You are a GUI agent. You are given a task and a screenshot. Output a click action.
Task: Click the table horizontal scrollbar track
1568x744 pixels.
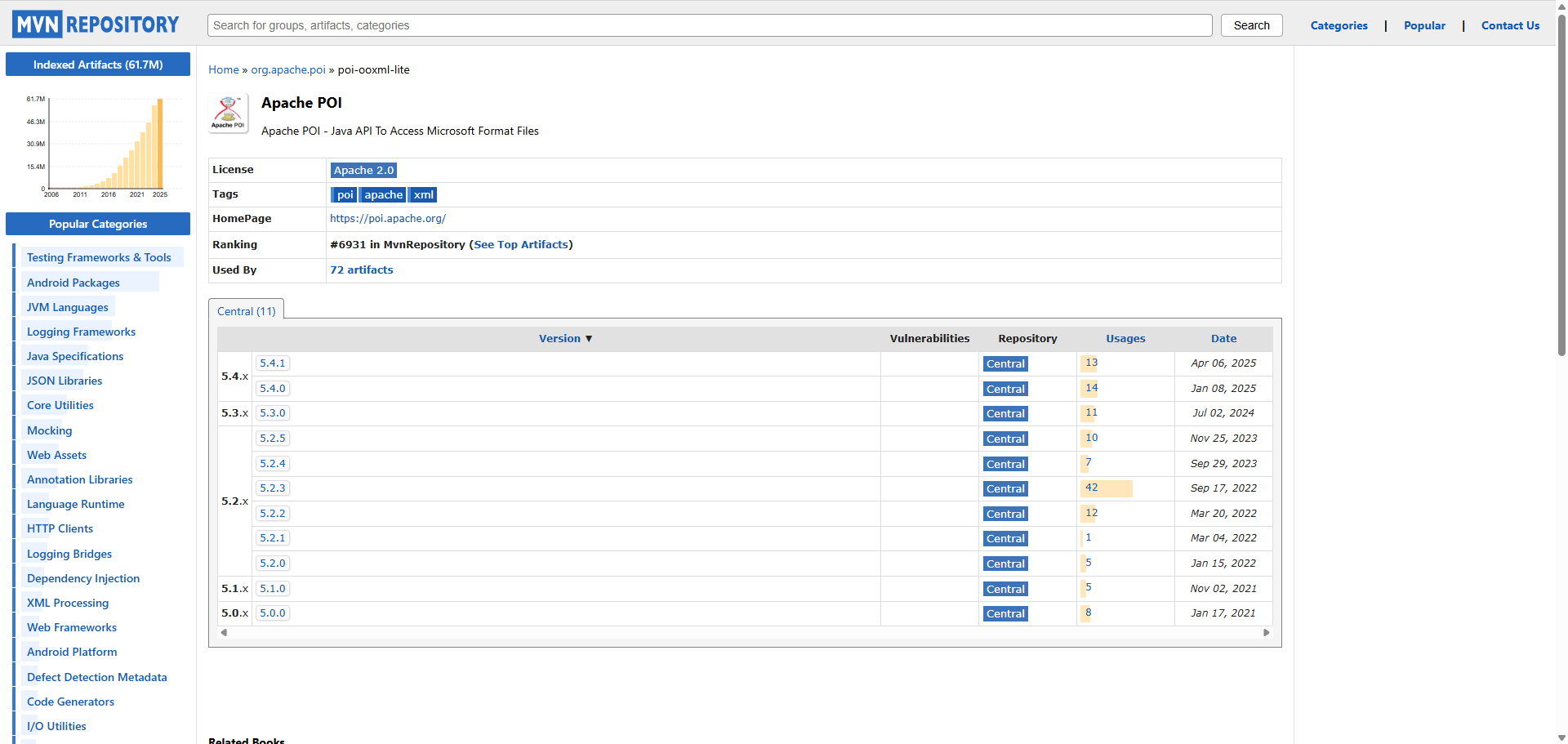(745, 632)
